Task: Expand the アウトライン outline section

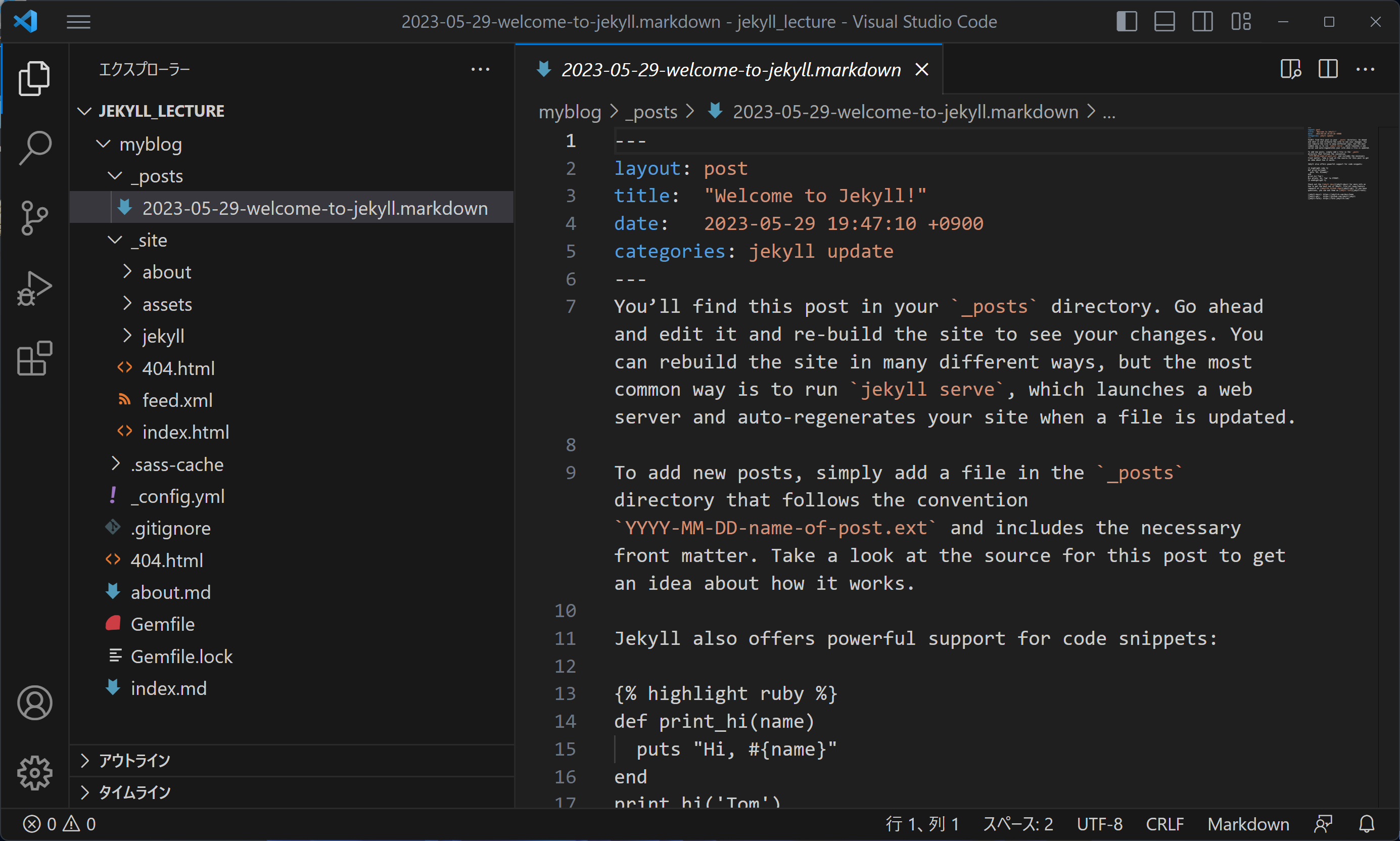Action: click(292, 761)
